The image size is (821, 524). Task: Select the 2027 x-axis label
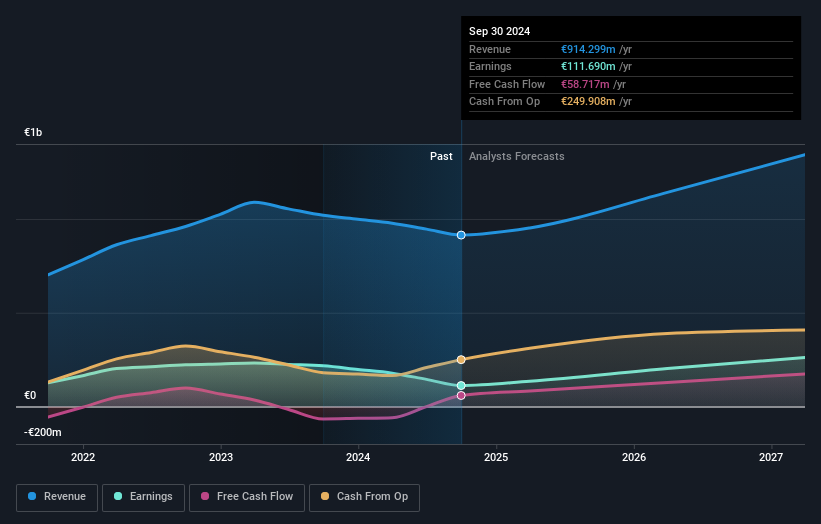pos(771,458)
